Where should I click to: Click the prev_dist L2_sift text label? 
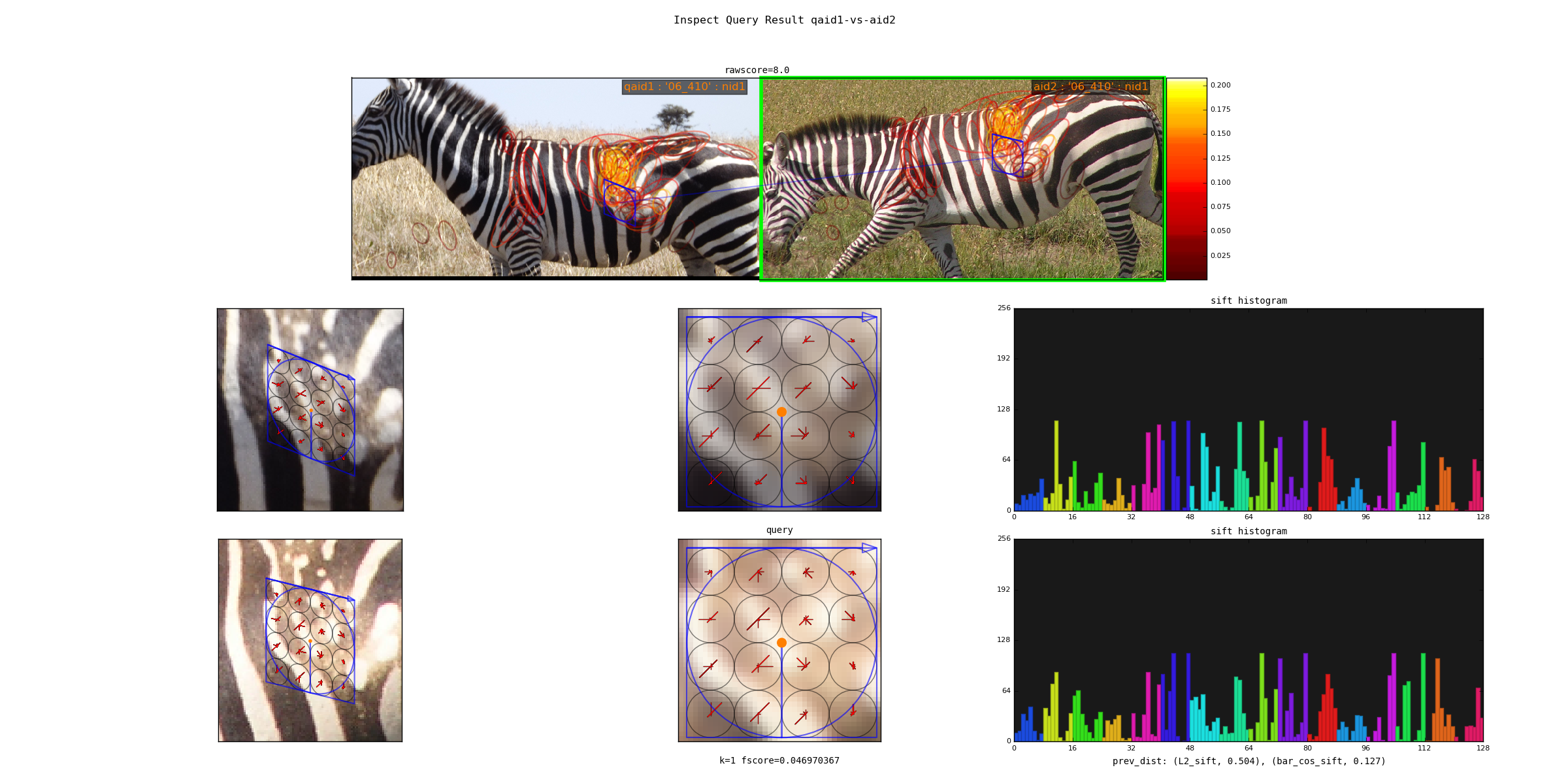click(x=1249, y=762)
